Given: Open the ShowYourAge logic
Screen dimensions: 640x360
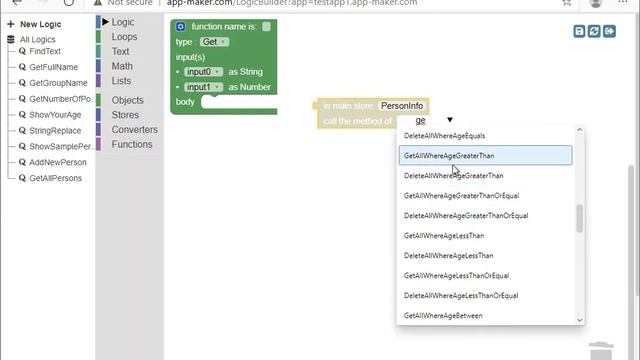Looking at the screenshot, I should click(x=55, y=115).
